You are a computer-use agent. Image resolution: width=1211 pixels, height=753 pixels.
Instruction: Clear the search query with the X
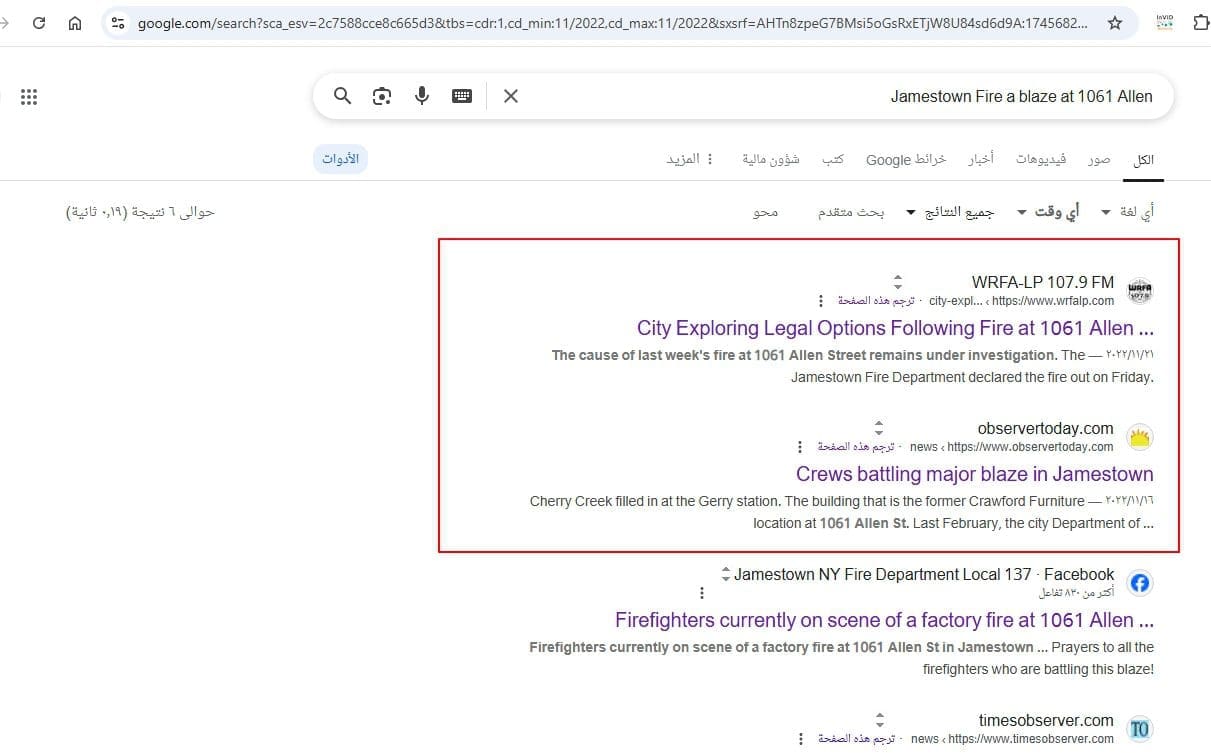[511, 96]
